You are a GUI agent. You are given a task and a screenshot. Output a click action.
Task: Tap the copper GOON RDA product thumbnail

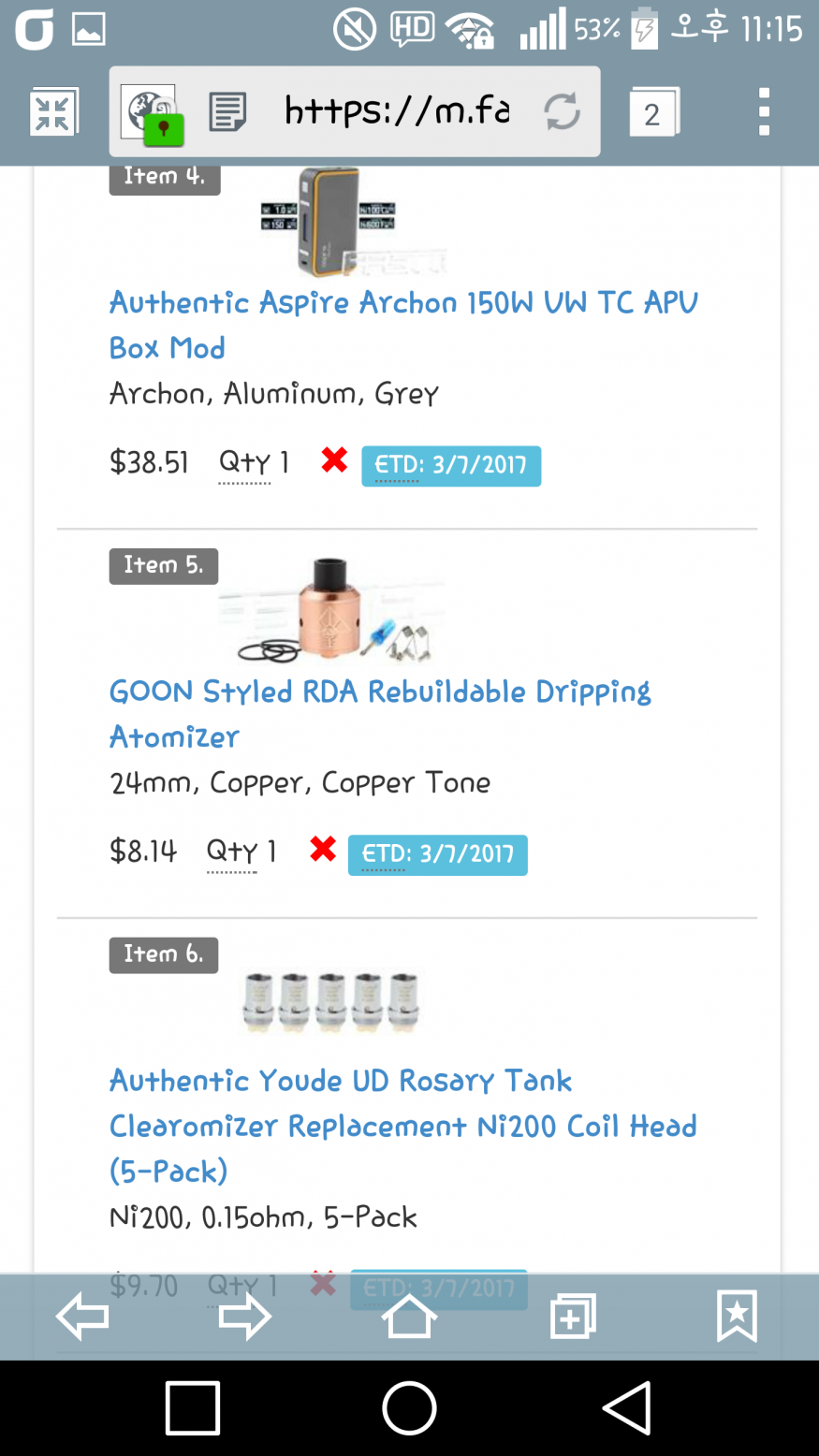[332, 608]
